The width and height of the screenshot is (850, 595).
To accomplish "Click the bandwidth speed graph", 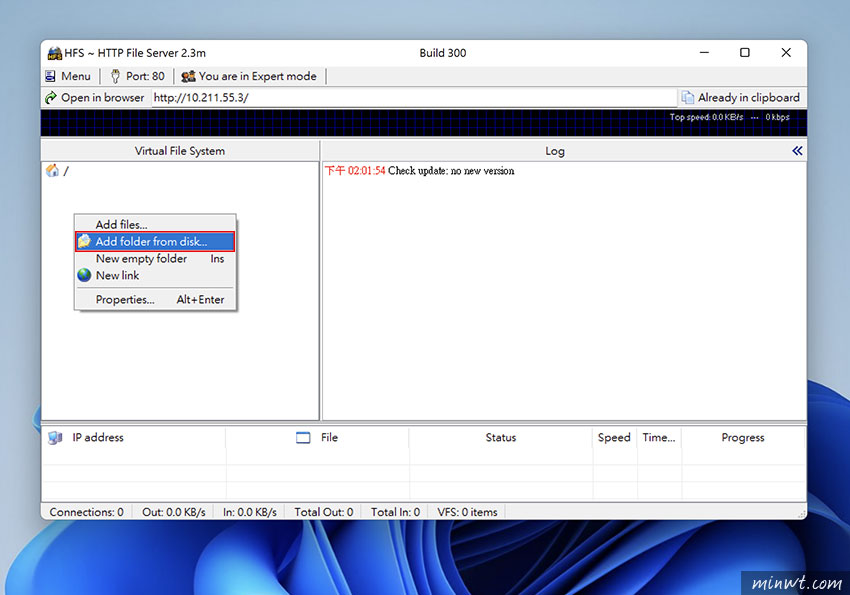I will [424, 123].
